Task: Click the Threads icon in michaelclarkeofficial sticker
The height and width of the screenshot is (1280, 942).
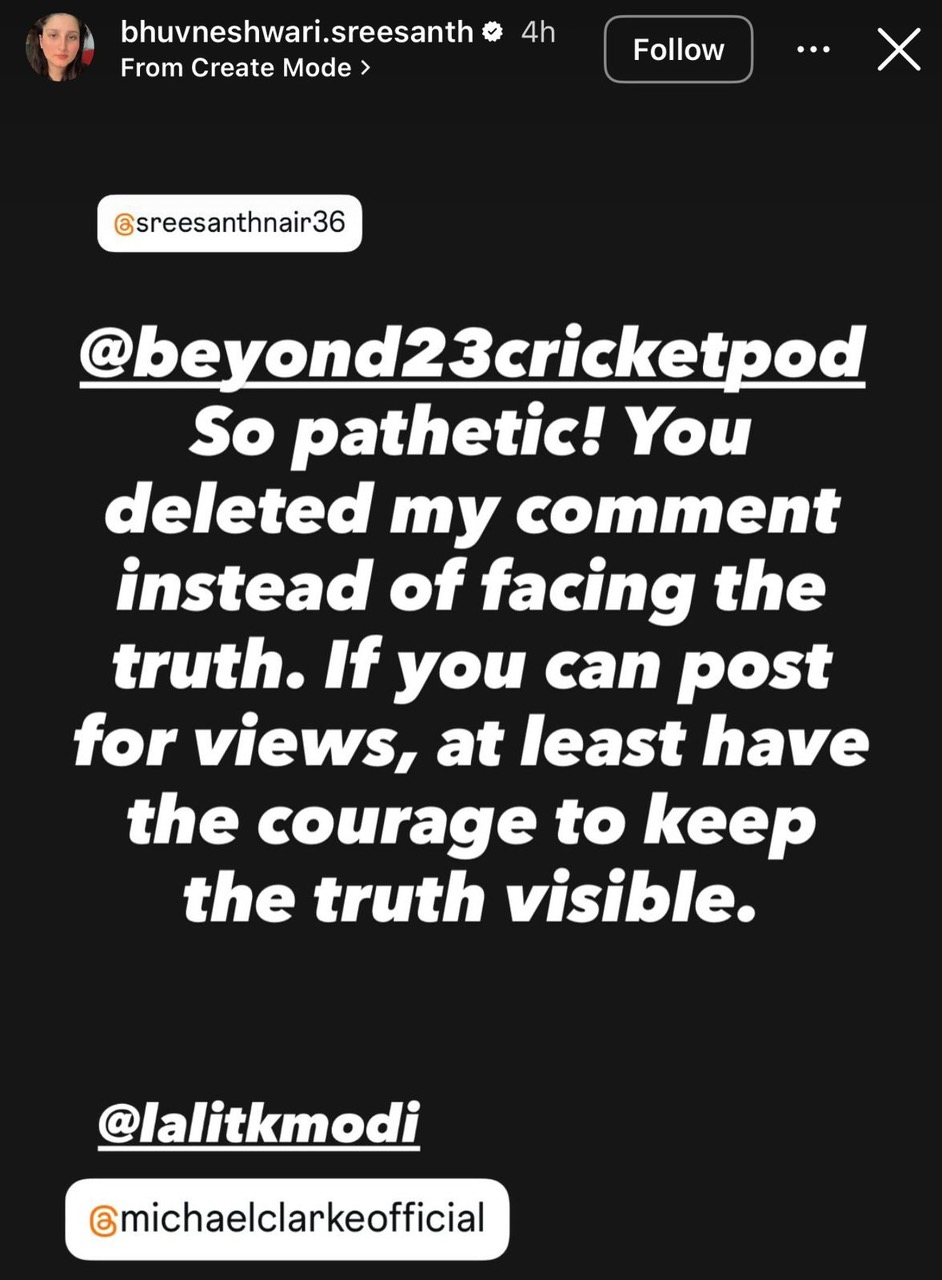Action: [103, 1221]
